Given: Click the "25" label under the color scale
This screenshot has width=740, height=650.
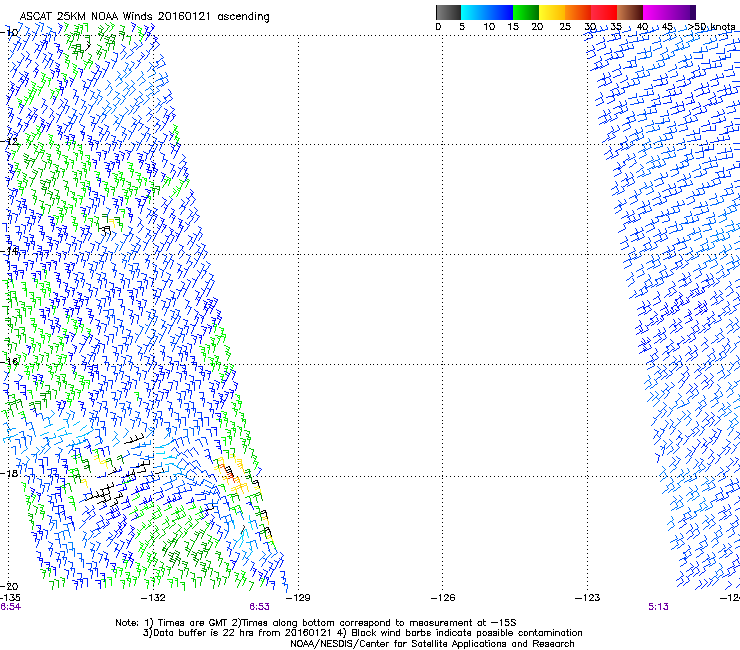Looking at the screenshot, I should pyautogui.click(x=565, y=27).
